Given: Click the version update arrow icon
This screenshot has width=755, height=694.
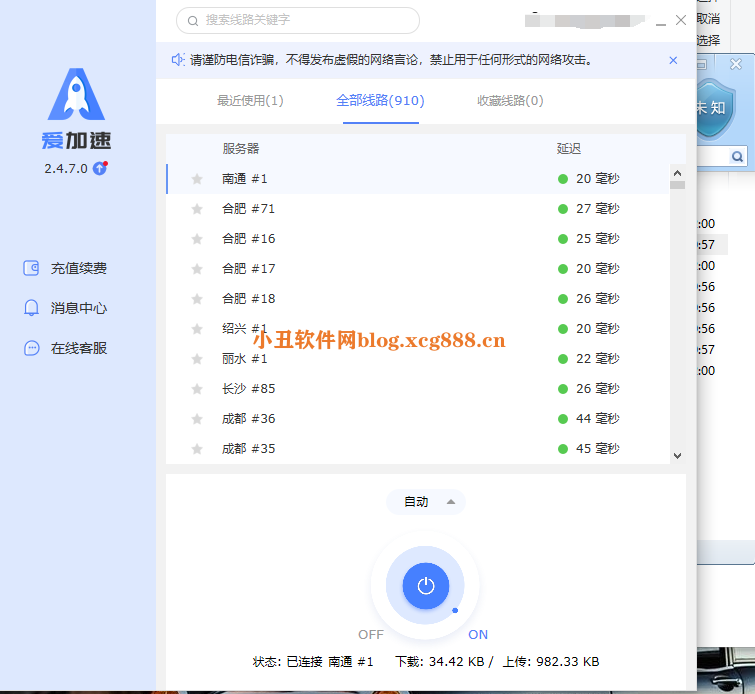Looking at the screenshot, I should pyautogui.click(x=100, y=169).
